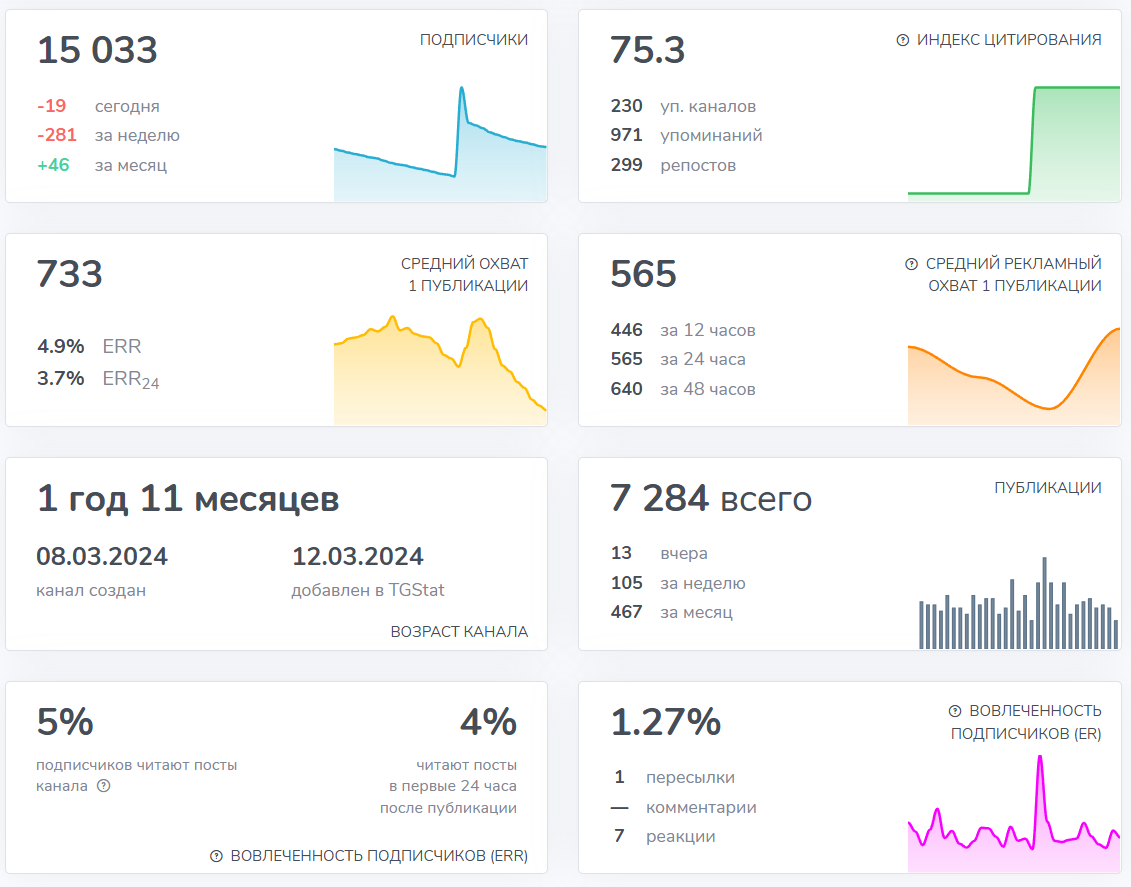Click the ВОЗРАСТ КАНАЛА label
The width and height of the screenshot is (1131, 887).
(x=459, y=632)
